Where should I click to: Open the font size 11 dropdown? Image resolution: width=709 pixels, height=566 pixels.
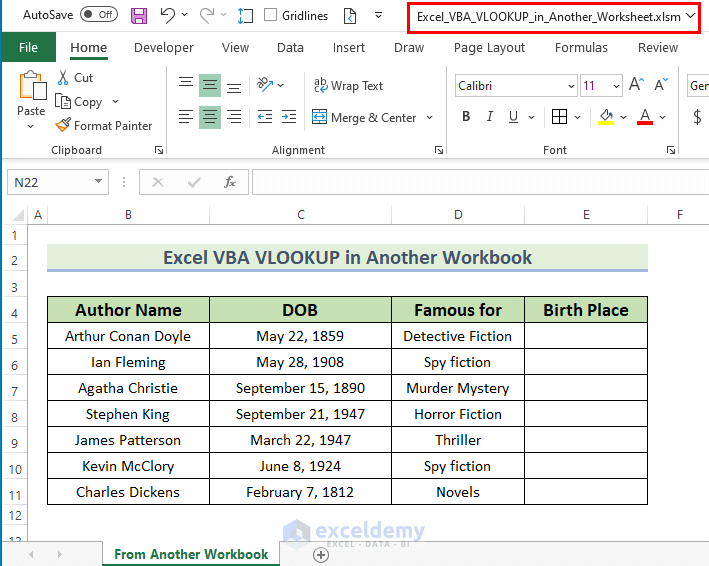click(616, 86)
